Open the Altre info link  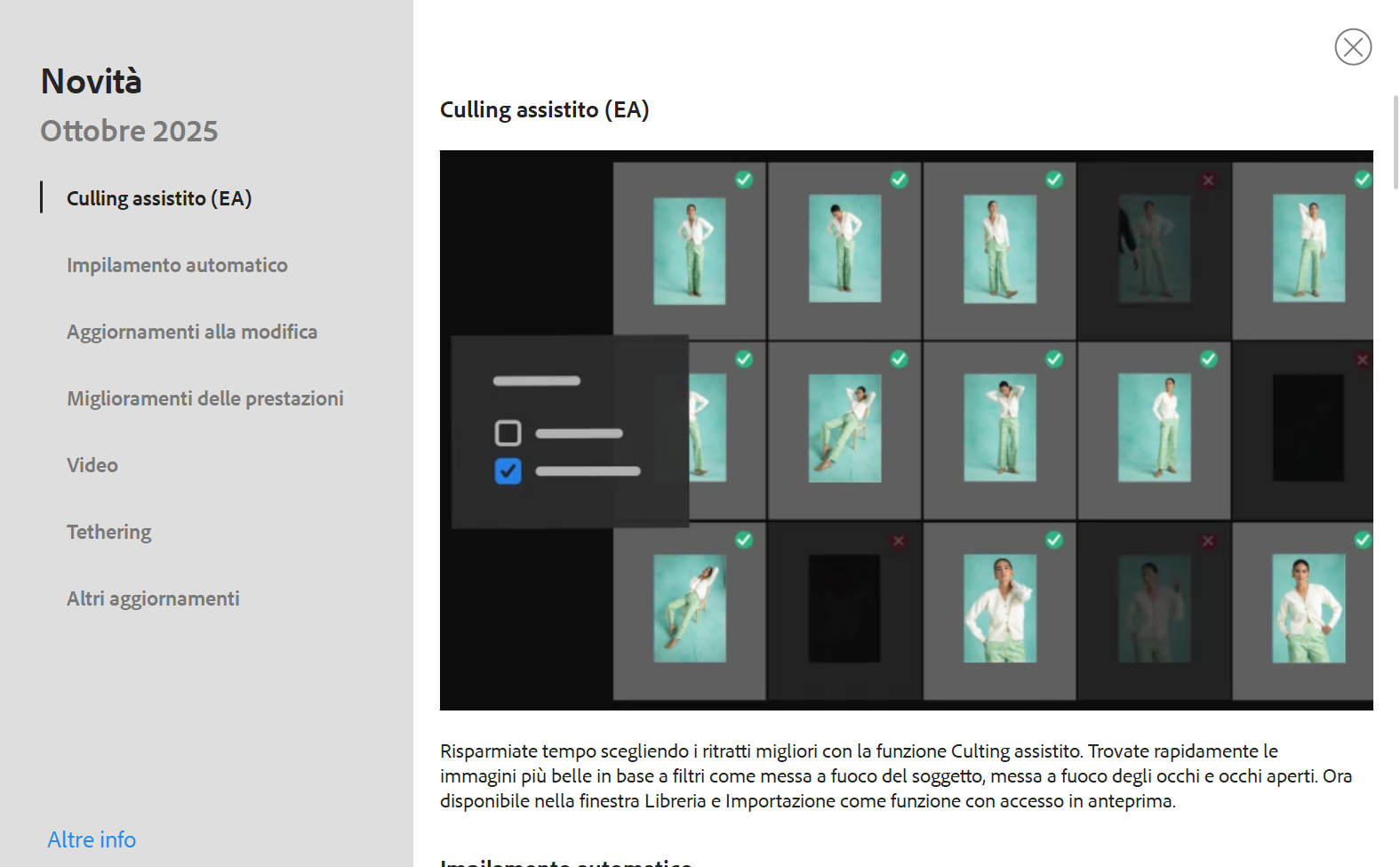pos(92,839)
